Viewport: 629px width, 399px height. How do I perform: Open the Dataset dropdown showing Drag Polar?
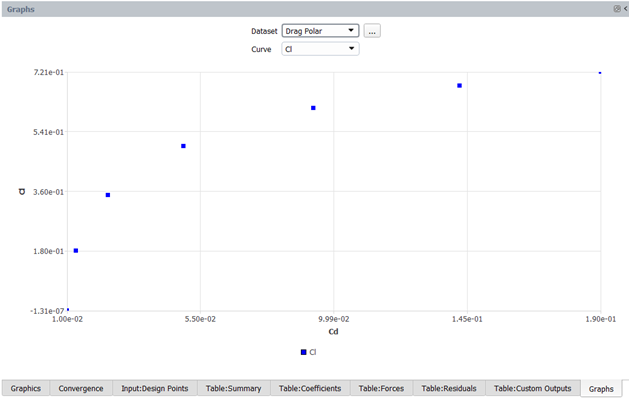[x=320, y=31]
